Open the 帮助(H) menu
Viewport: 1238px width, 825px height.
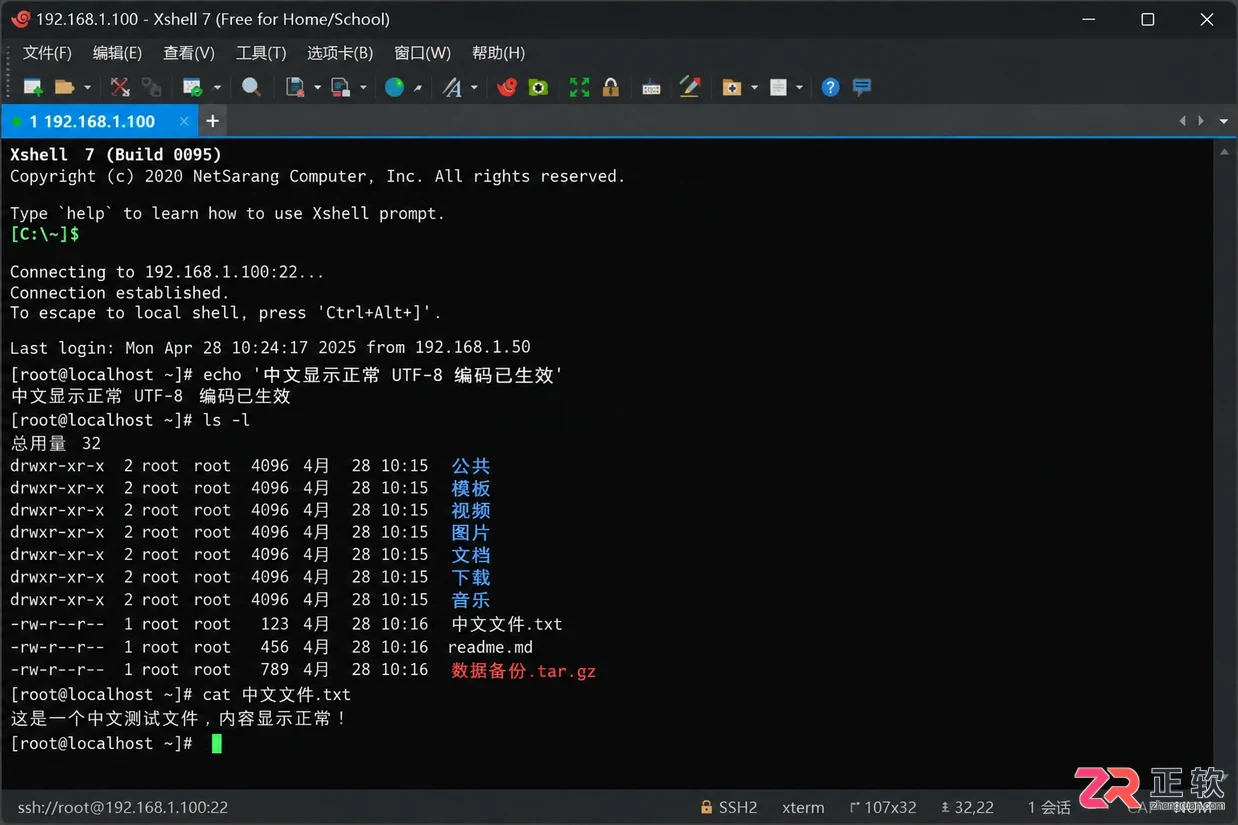498,53
